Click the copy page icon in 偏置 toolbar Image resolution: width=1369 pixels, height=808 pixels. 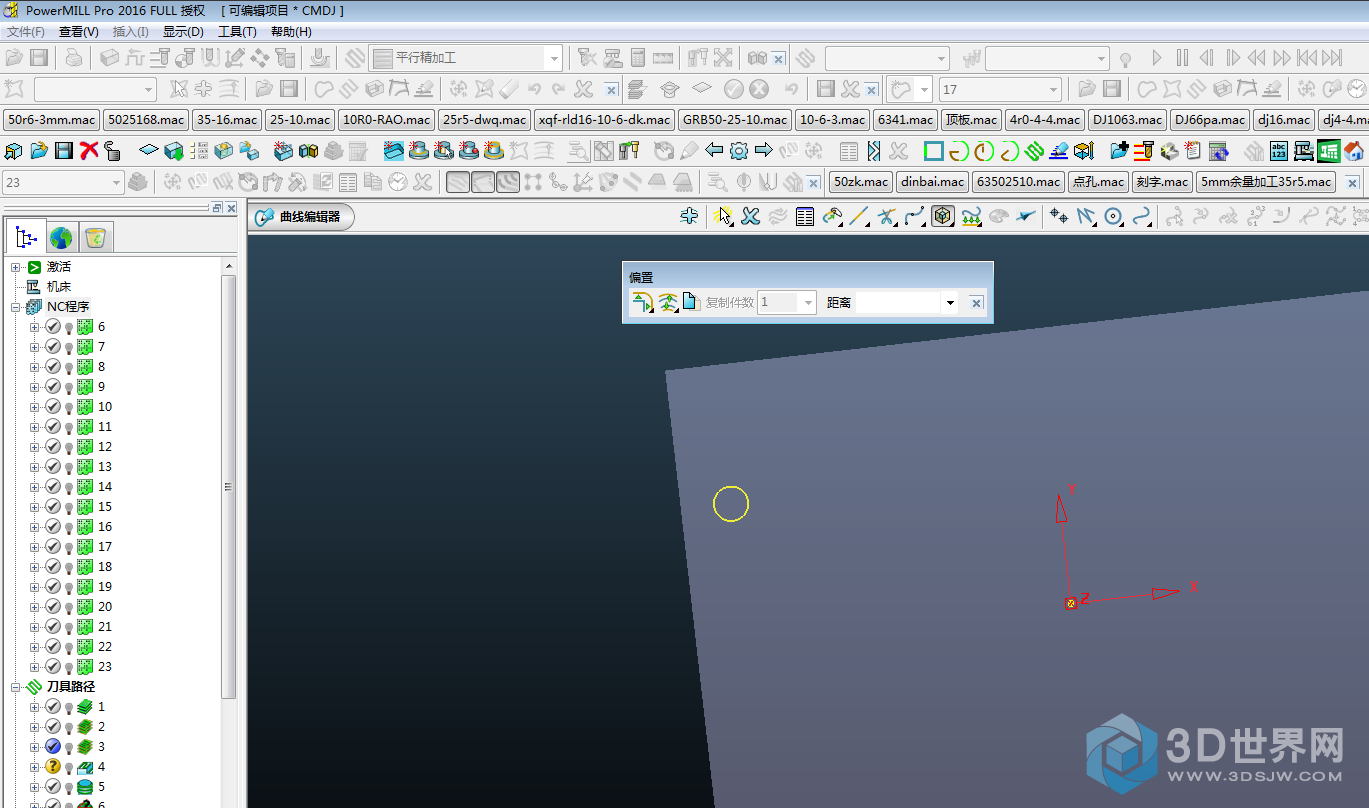pos(691,302)
